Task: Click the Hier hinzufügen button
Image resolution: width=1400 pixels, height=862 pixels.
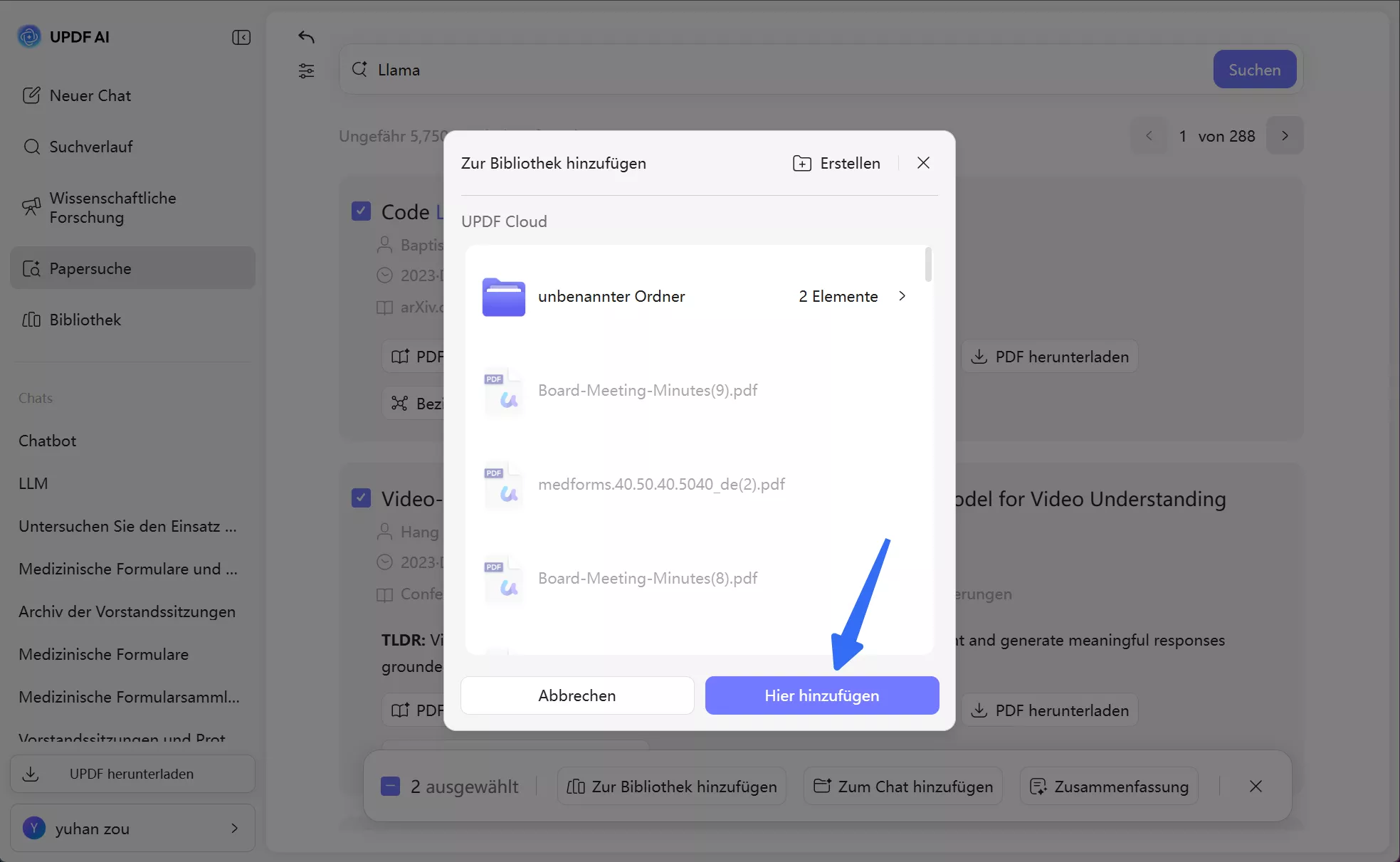Action: [821, 695]
